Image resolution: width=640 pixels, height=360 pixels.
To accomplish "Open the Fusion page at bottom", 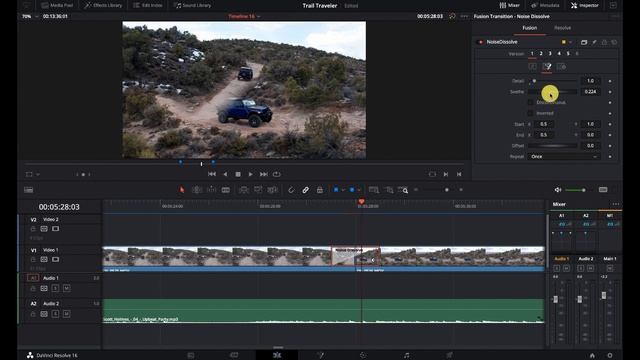I will pos(320,355).
